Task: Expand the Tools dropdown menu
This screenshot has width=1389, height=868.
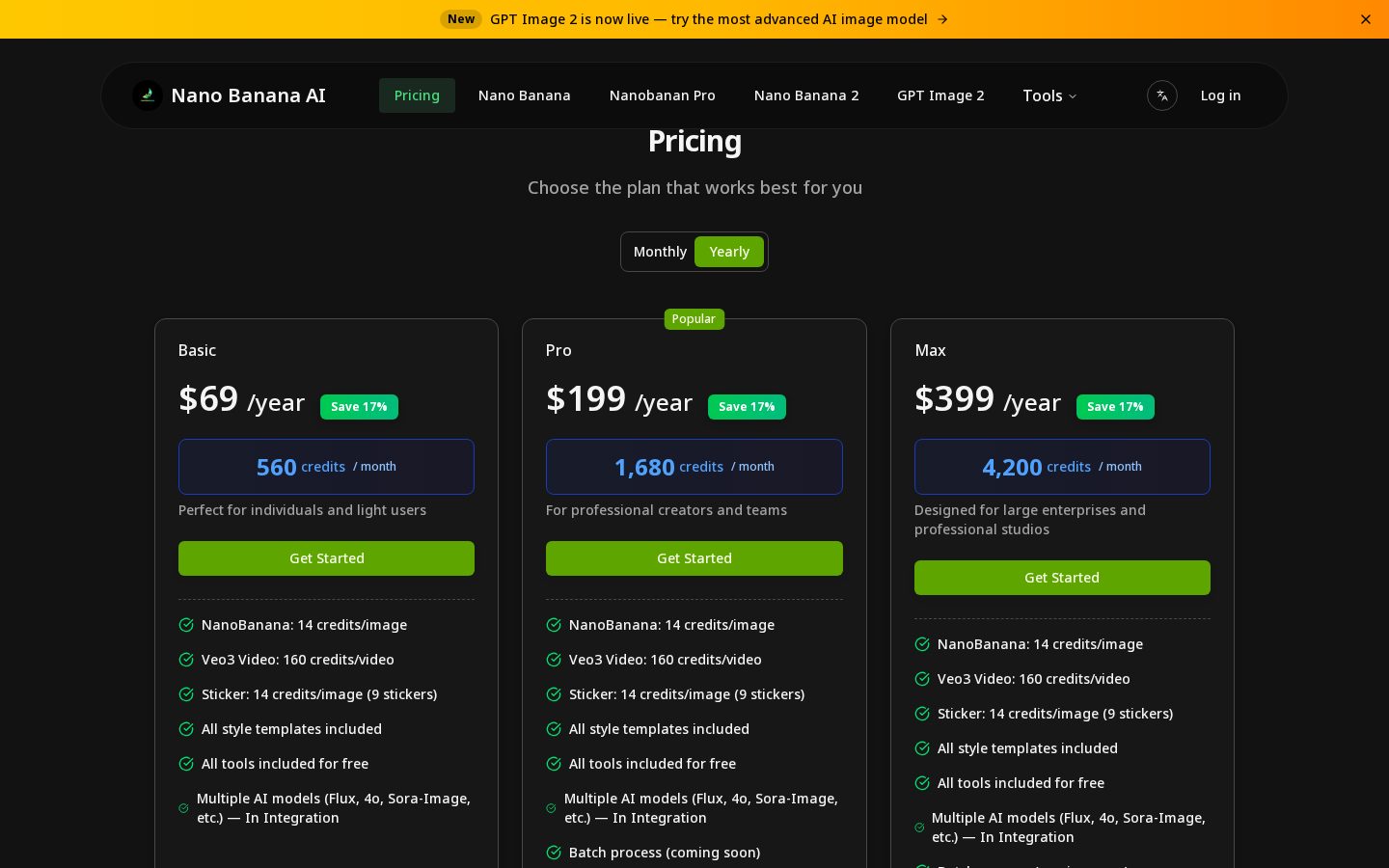Action: (x=1049, y=95)
